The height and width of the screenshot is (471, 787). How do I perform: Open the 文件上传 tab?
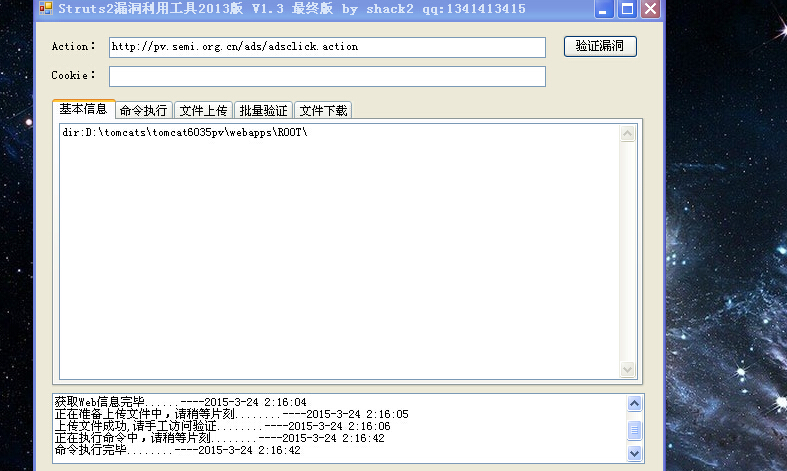point(204,110)
